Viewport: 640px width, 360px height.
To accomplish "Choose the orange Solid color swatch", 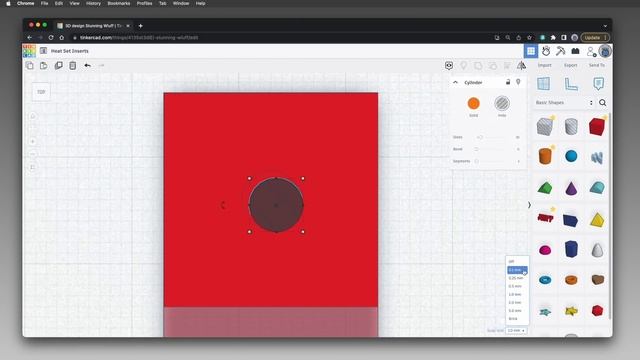I will pos(473,104).
